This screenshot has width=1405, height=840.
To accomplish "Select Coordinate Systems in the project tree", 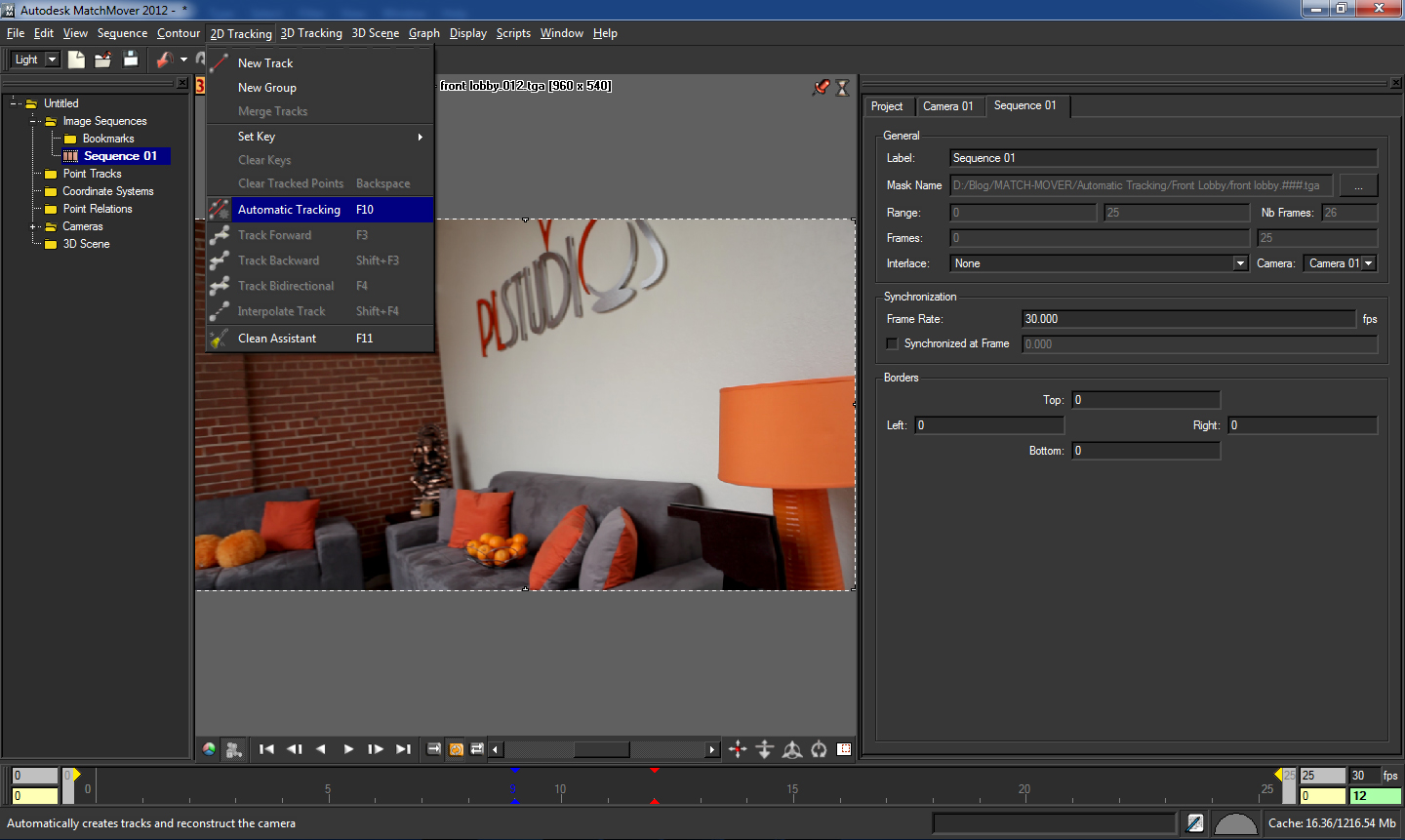I will (108, 191).
